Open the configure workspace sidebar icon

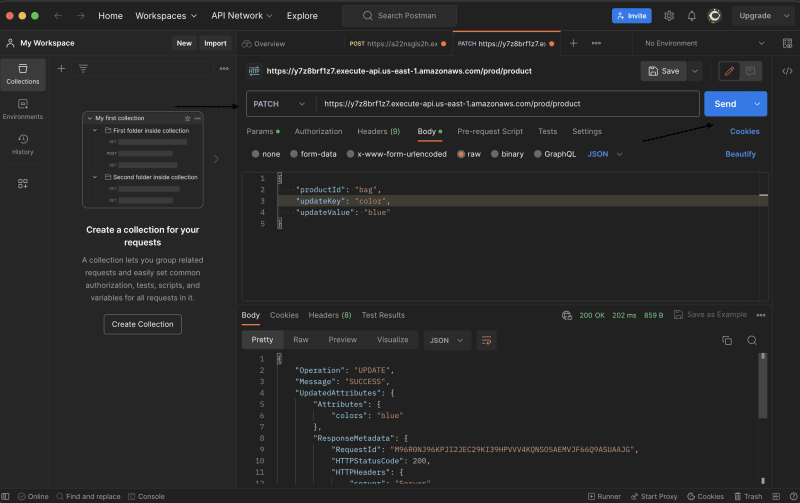click(22, 184)
